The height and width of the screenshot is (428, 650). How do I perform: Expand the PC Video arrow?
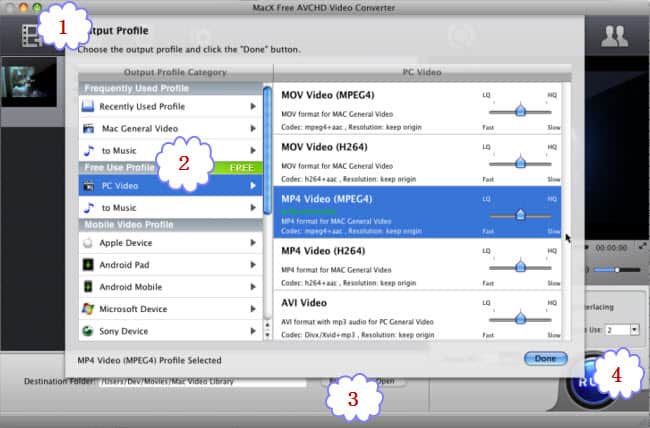(x=253, y=186)
